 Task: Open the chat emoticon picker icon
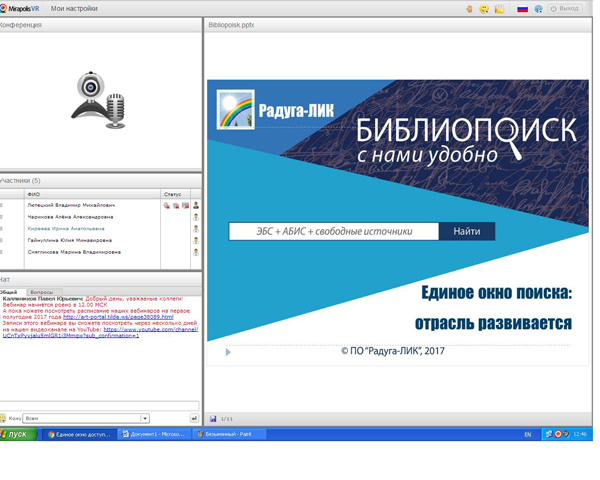click(x=3, y=418)
